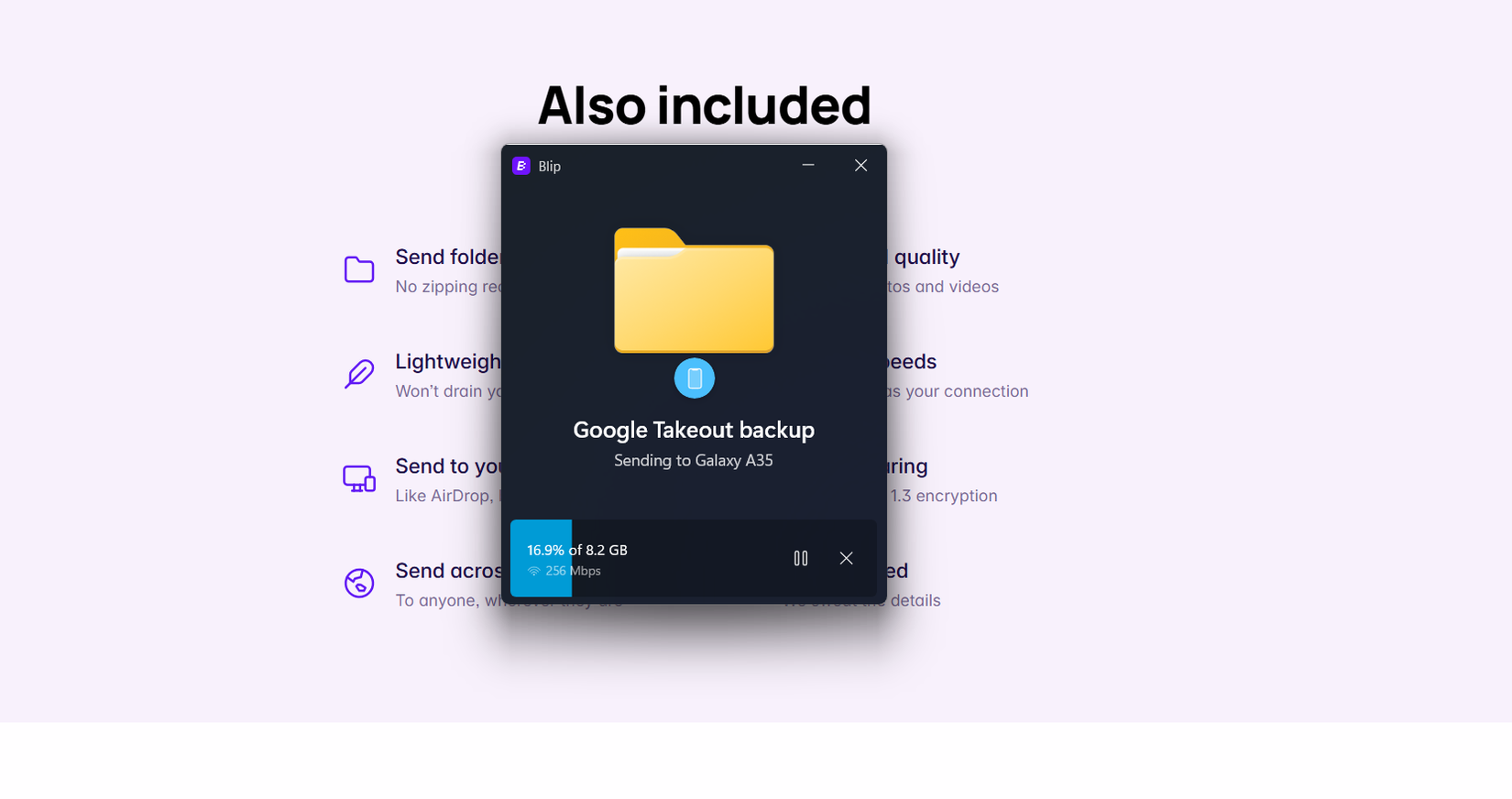Click the "Like AirDrop" description text
This screenshot has width=1512, height=799.
coord(444,496)
